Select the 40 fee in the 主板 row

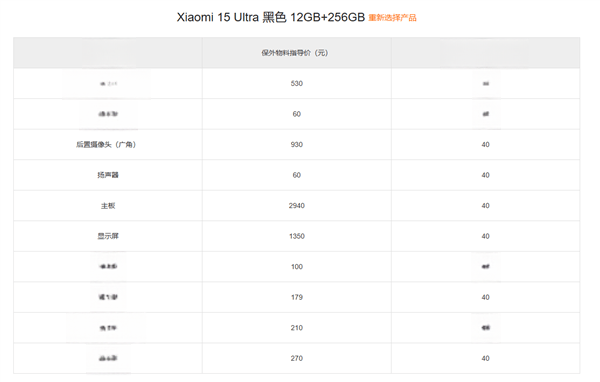(486, 206)
